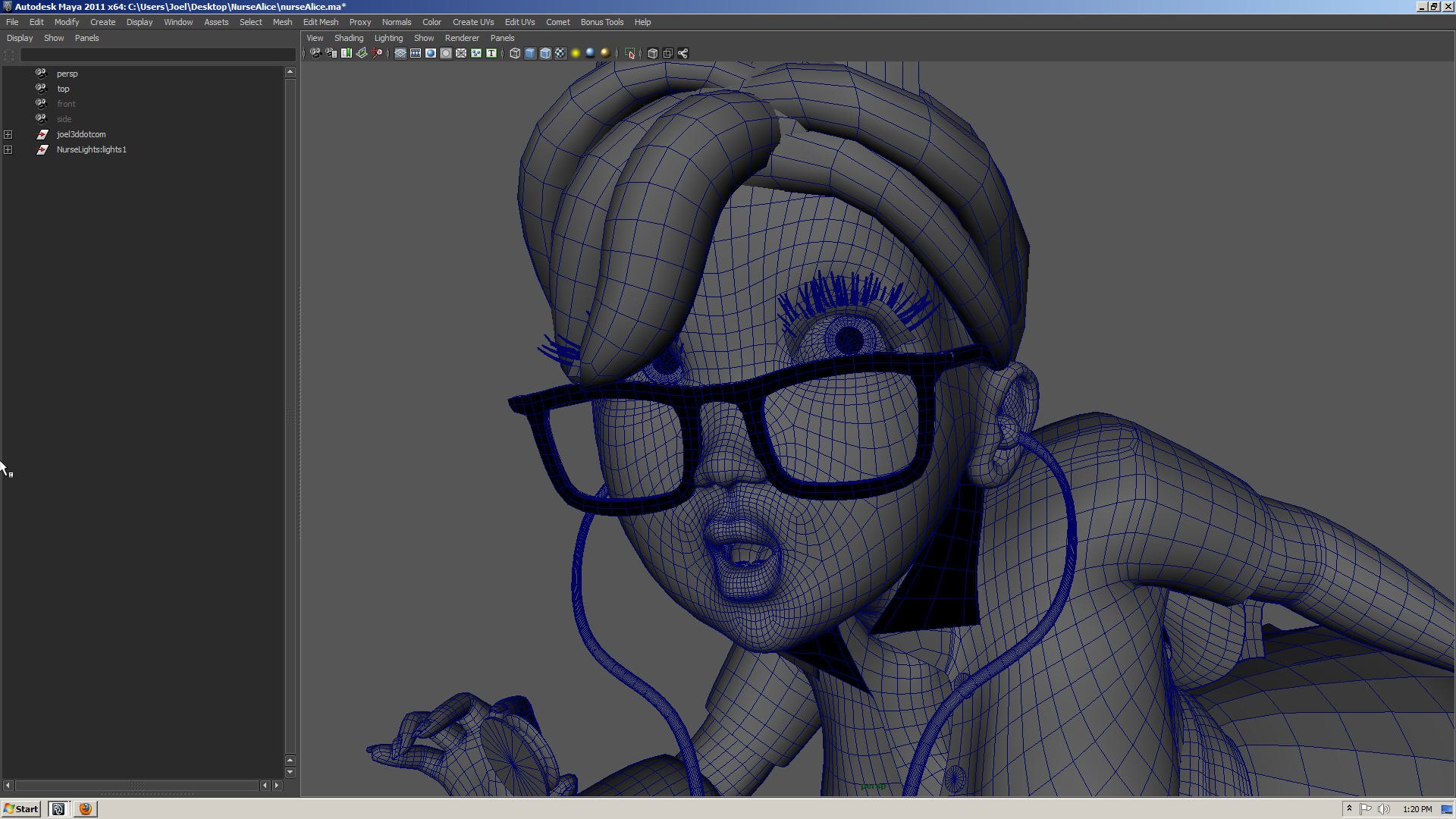Click the X-Ray Active Components icon
The width and height of the screenshot is (1456, 819).
point(667,53)
